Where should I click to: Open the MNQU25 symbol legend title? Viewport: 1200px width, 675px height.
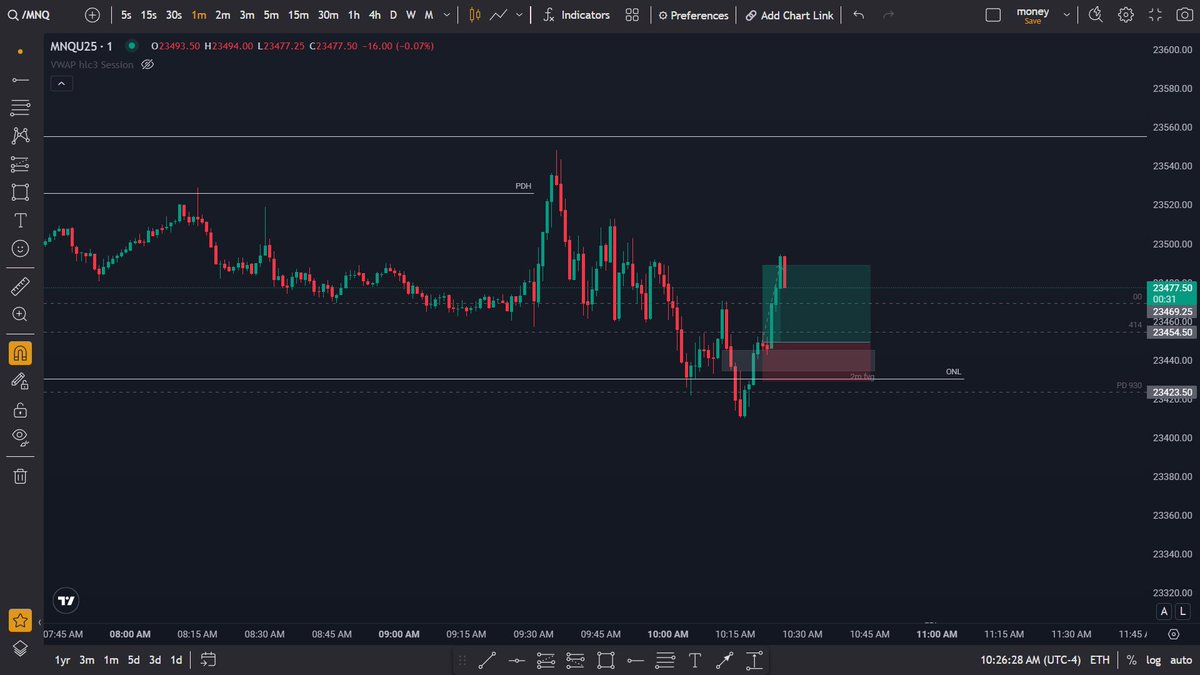tap(82, 46)
